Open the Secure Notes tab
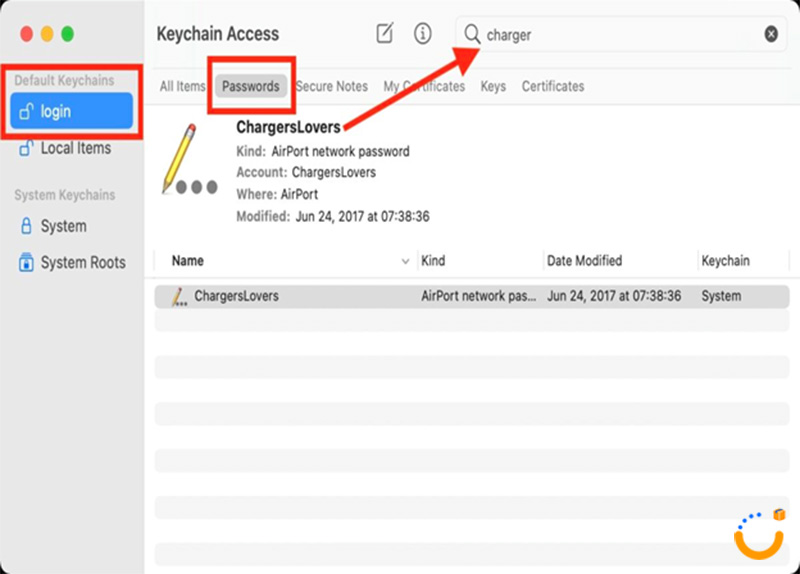Screen dimensions: 800x574 tap(332, 86)
